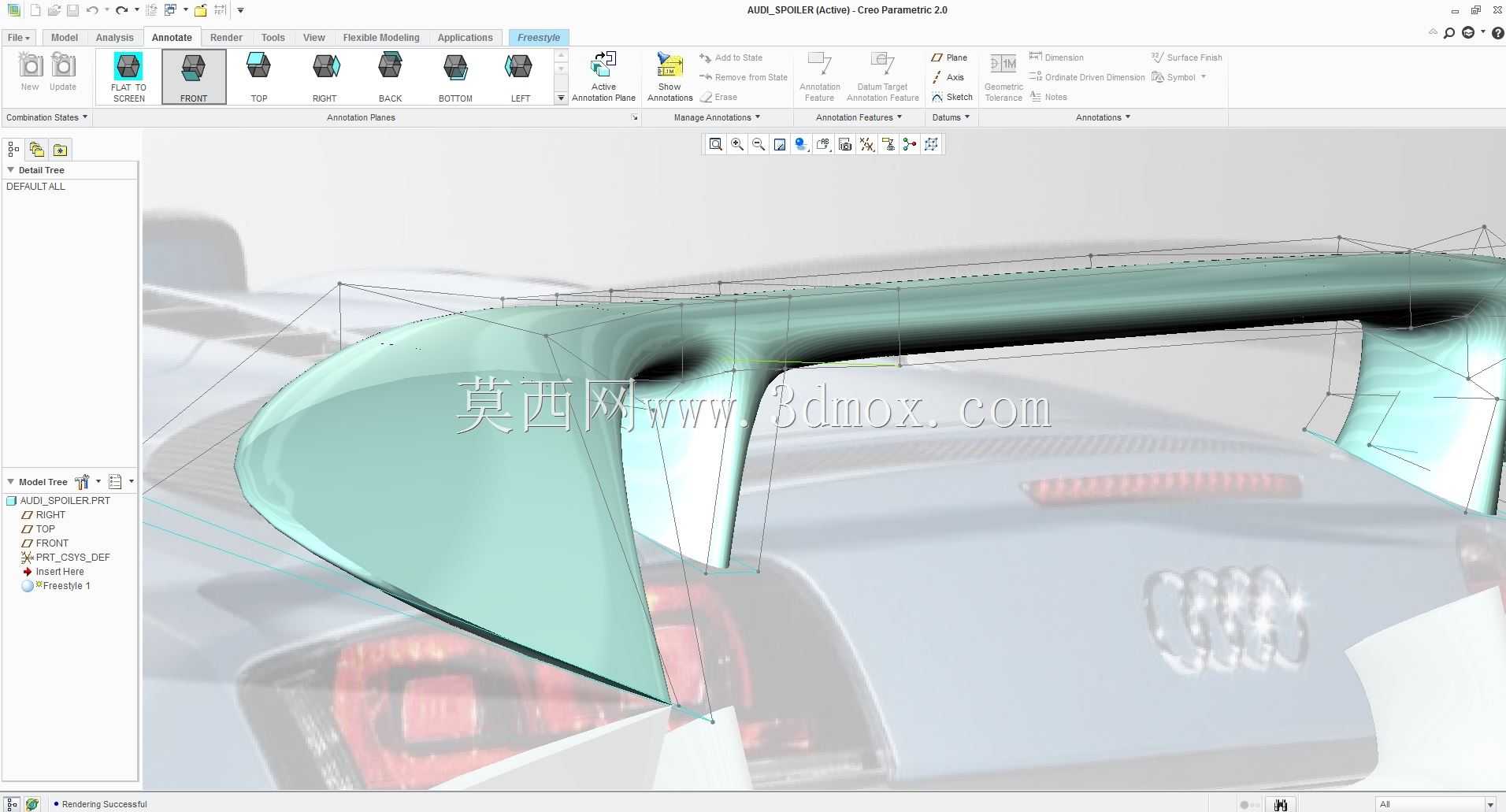Screen dimensions: 1506x812
Task: Click the Sketch datum button
Action: [952, 97]
